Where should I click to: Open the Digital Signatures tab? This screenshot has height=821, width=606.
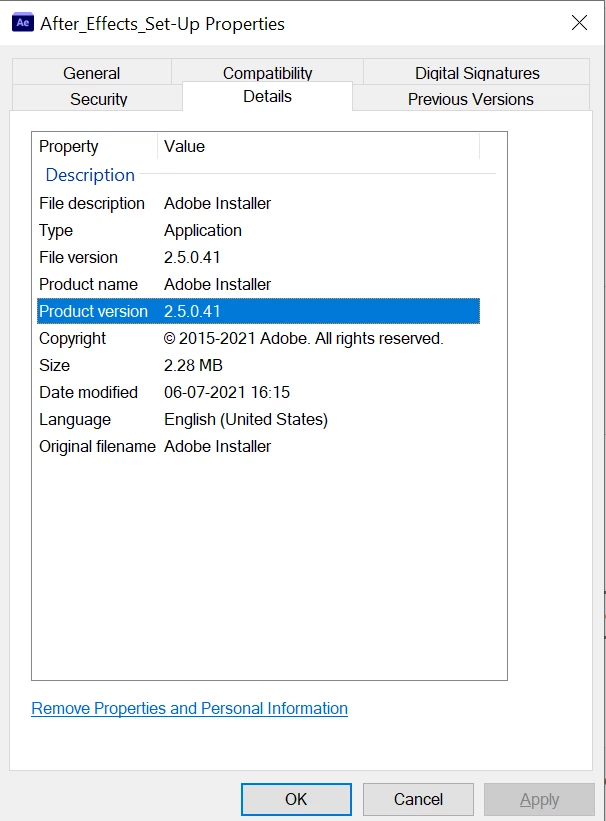pyautogui.click(x=477, y=73)
